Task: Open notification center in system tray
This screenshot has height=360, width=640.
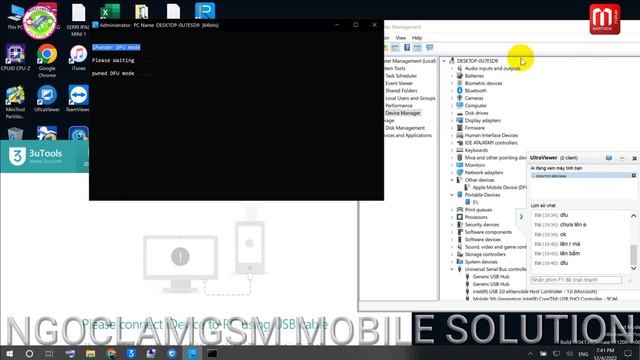Action: click(628, 353)
